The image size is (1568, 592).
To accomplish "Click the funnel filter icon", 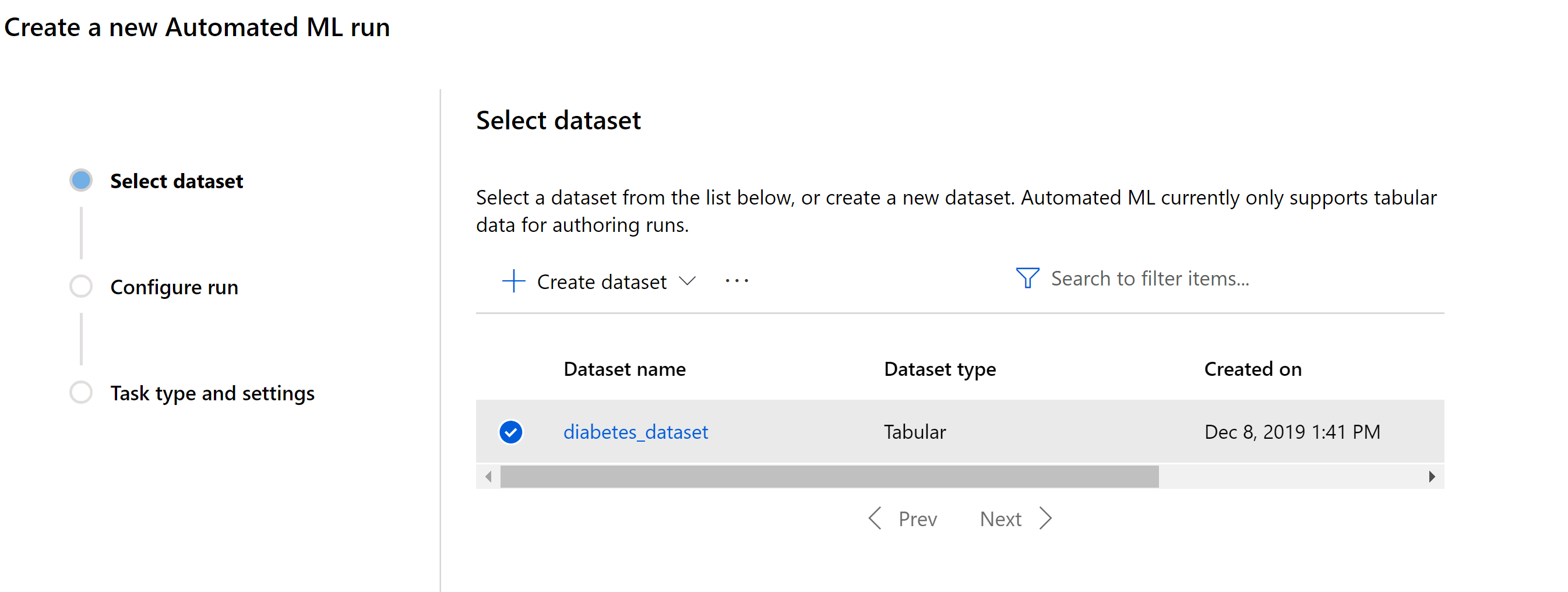I will pos(1027,278).
